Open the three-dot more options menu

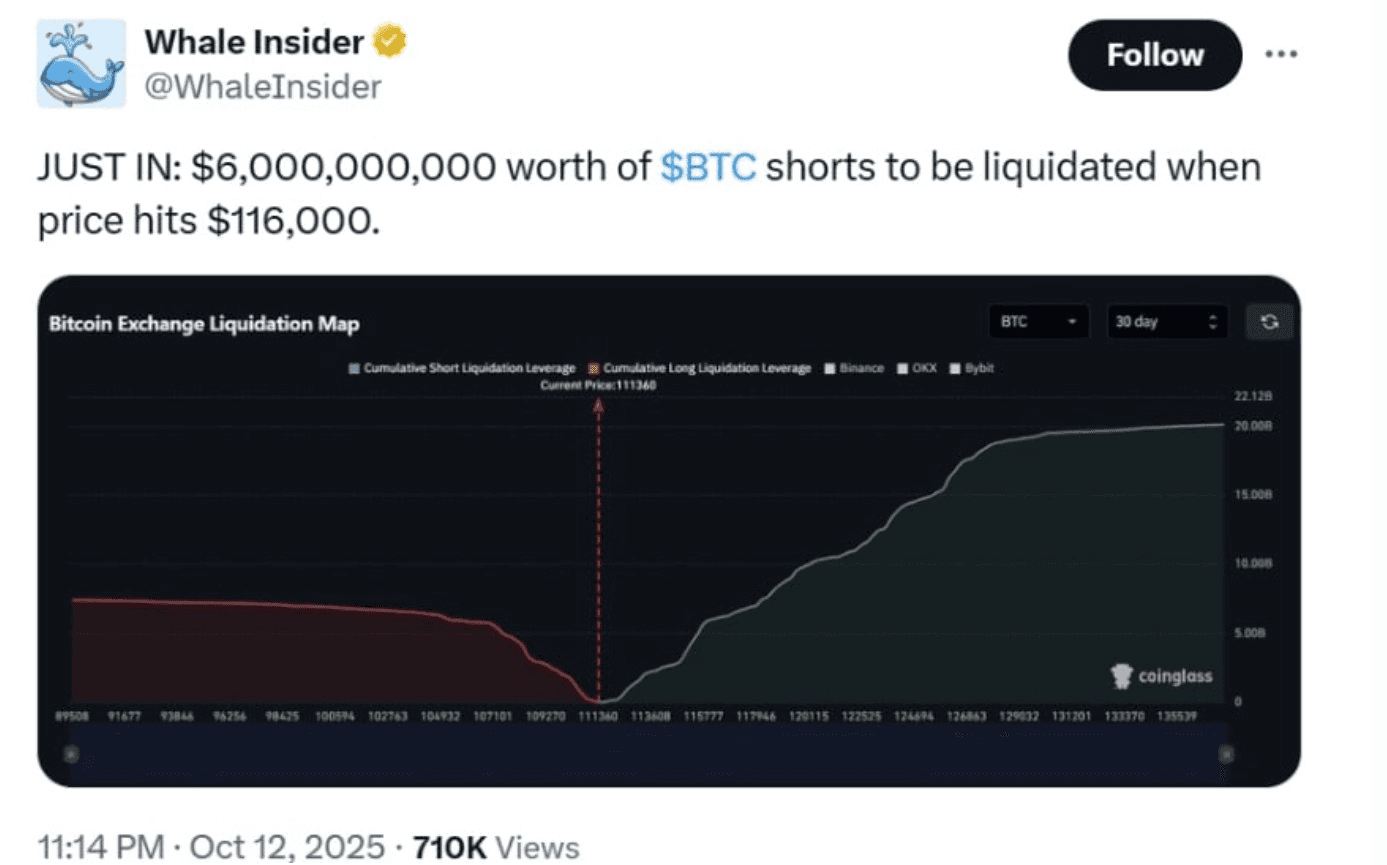[x=1280, y=55]
